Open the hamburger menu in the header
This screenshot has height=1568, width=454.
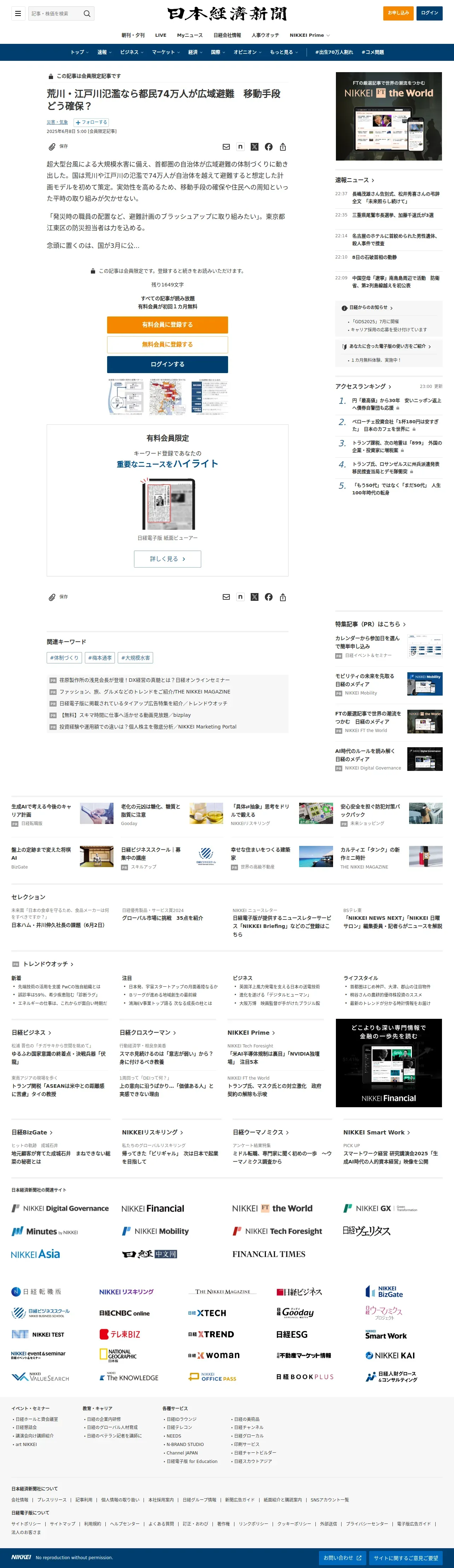click(18, 13)
